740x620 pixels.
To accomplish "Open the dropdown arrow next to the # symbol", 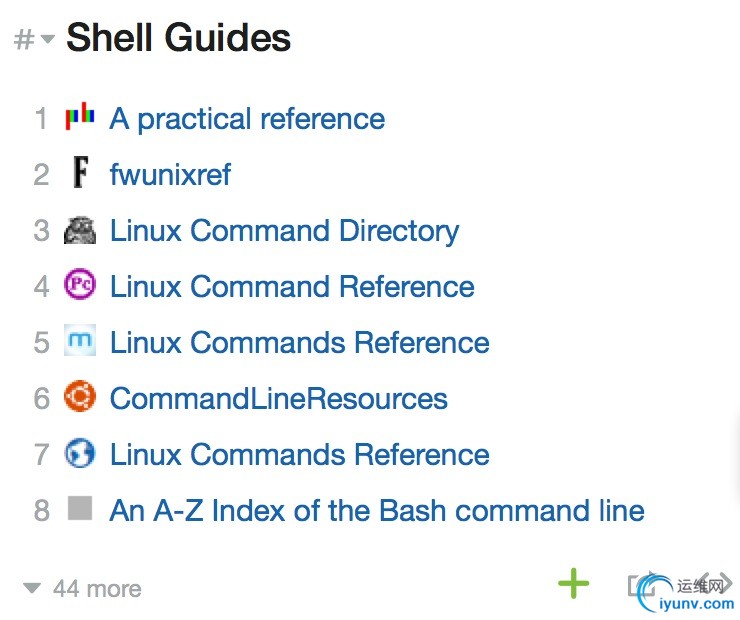I will [x=48, y=40].
